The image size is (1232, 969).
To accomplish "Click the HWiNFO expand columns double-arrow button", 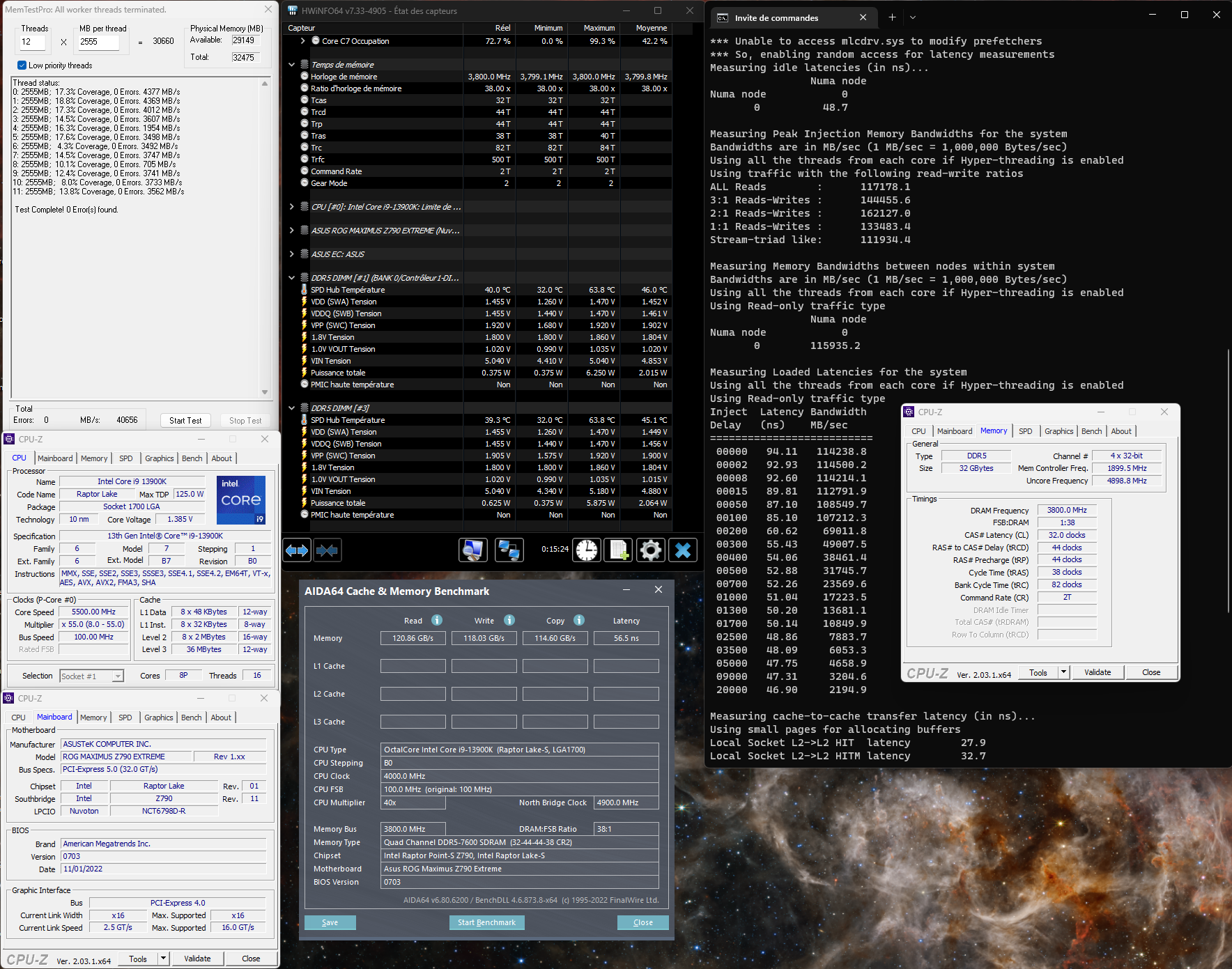I will coord(297,550).
